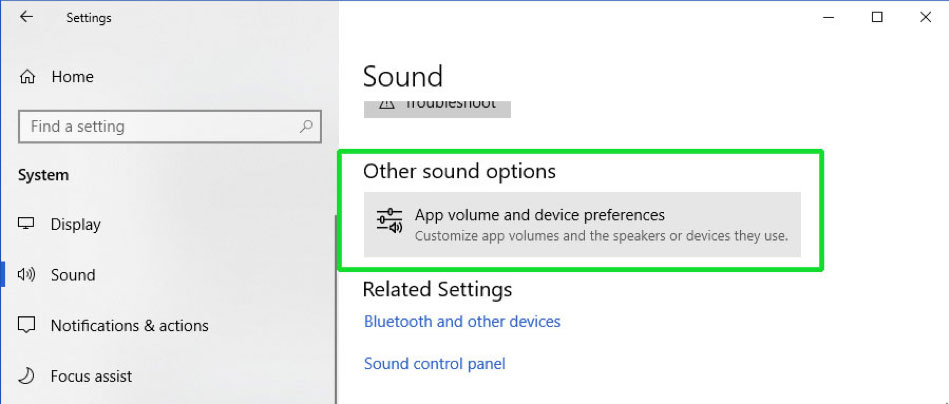Image resolution: width=949 pixels, height=404 pixels.
Task: Click the Troubleshoot warning icon
Action: pos(386,104)
